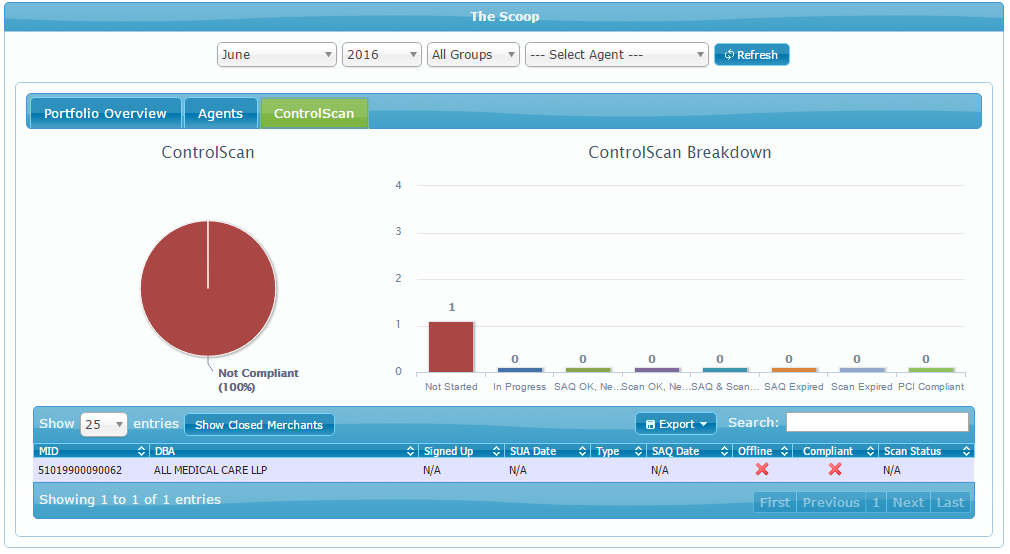Click the red X in Offline column
The width and height of the screenshot is (1010, 554).
click(x=762, y=469)
